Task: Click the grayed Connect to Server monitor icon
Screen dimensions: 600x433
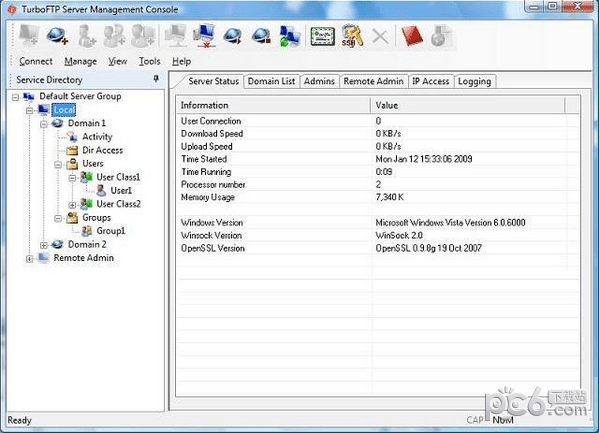Action: (x=176, y=36)
